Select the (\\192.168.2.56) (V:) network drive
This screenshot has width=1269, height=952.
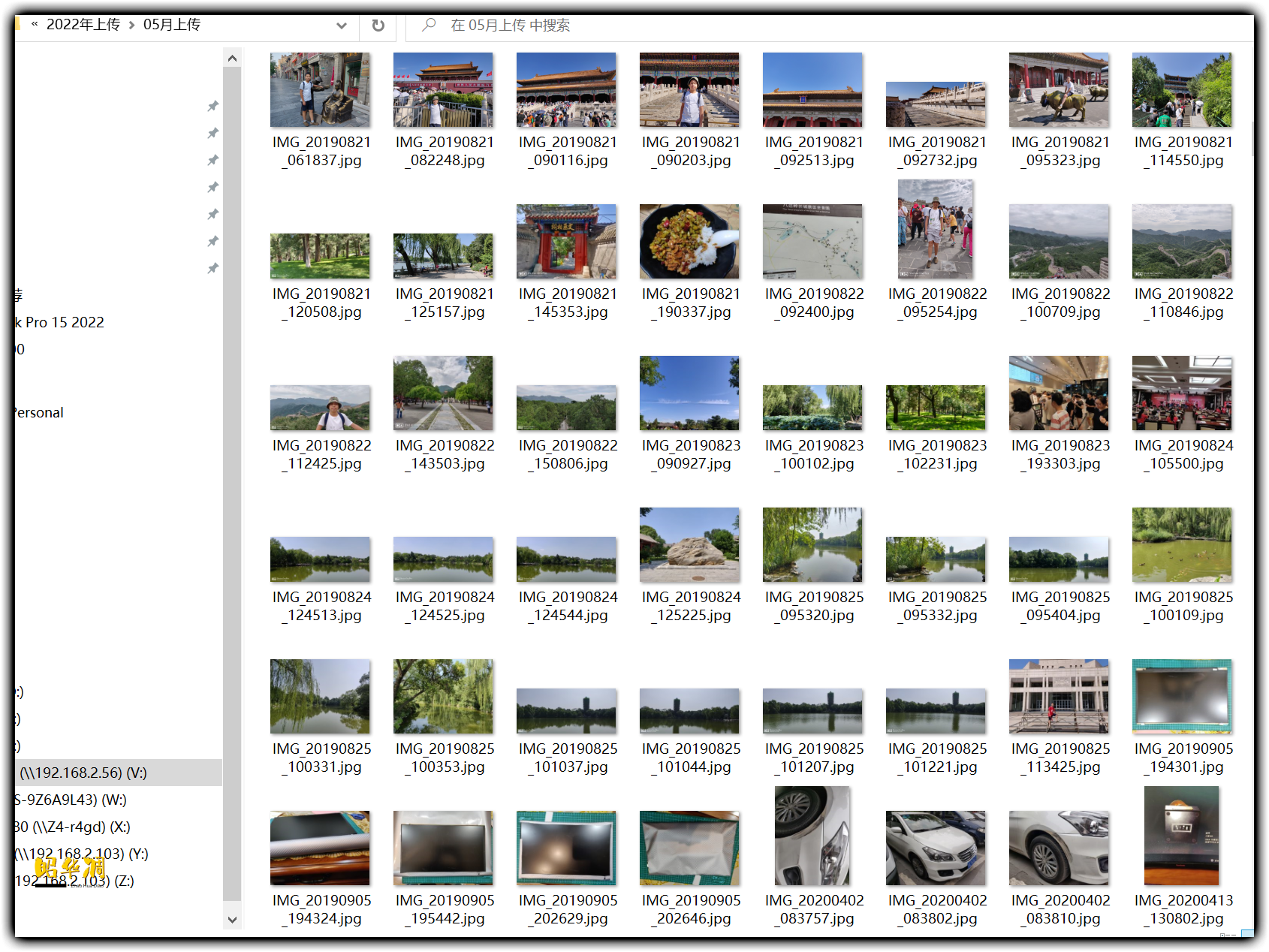(119, 773)
